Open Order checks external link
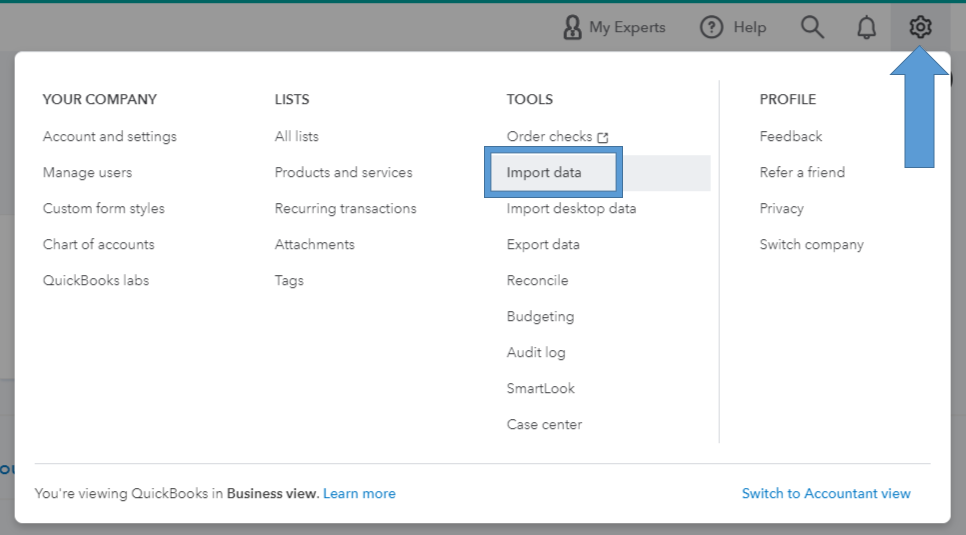 tap(557, 137)
